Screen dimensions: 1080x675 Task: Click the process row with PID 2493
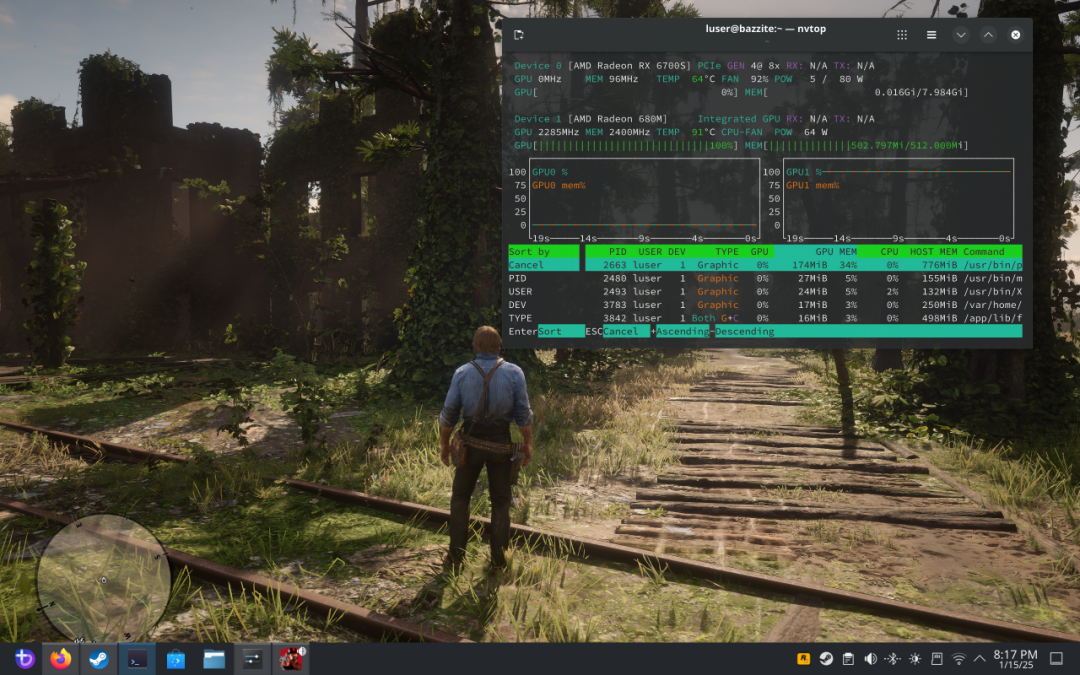(804, 291)
